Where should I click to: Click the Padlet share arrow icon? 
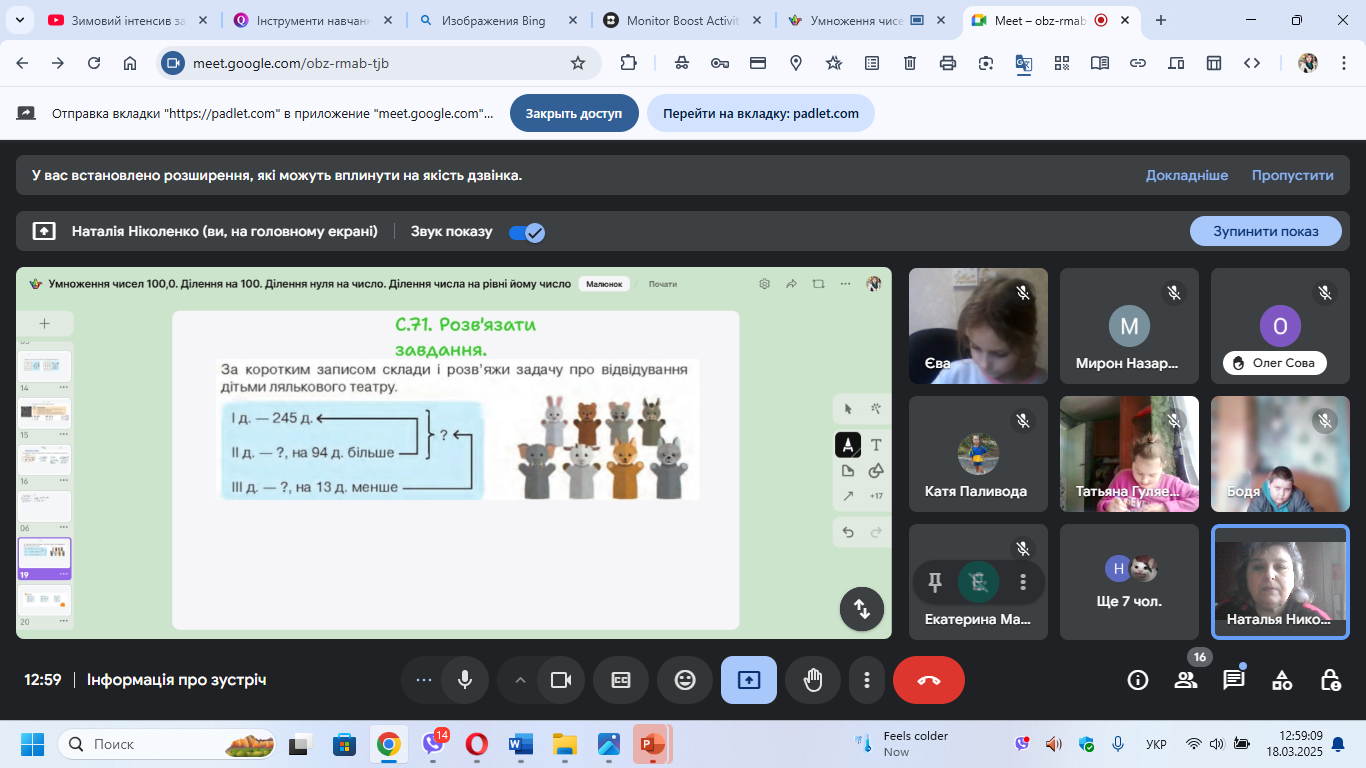pos(791,284)
